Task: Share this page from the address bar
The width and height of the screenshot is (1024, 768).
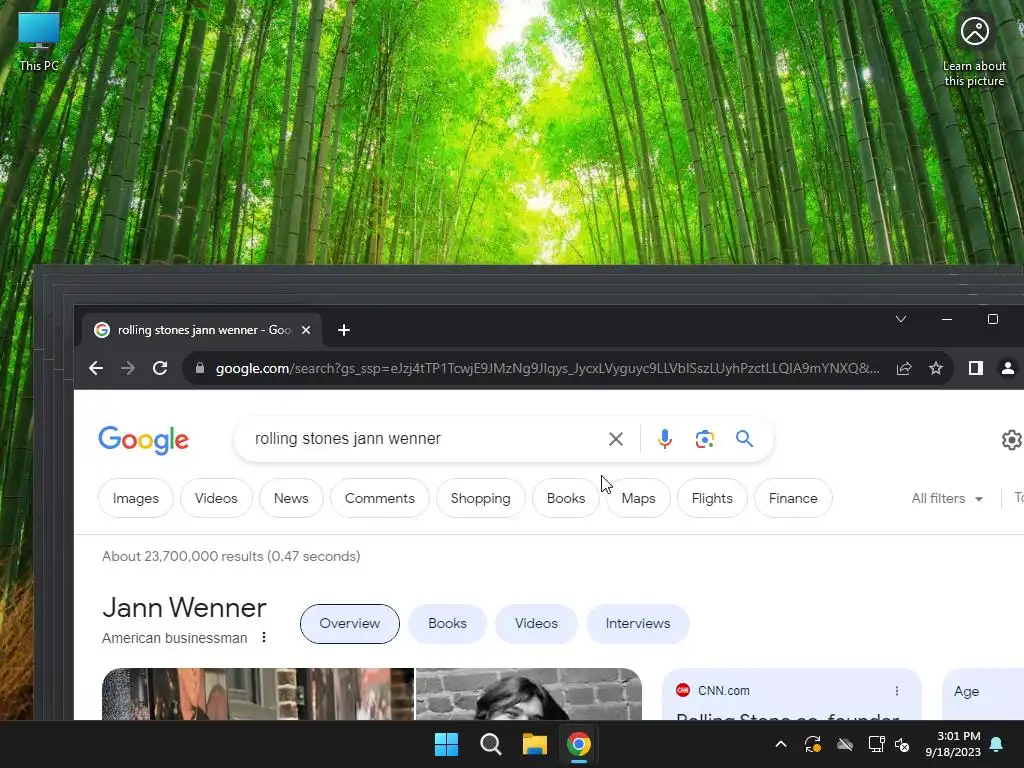Action: (x=904, y=368)
